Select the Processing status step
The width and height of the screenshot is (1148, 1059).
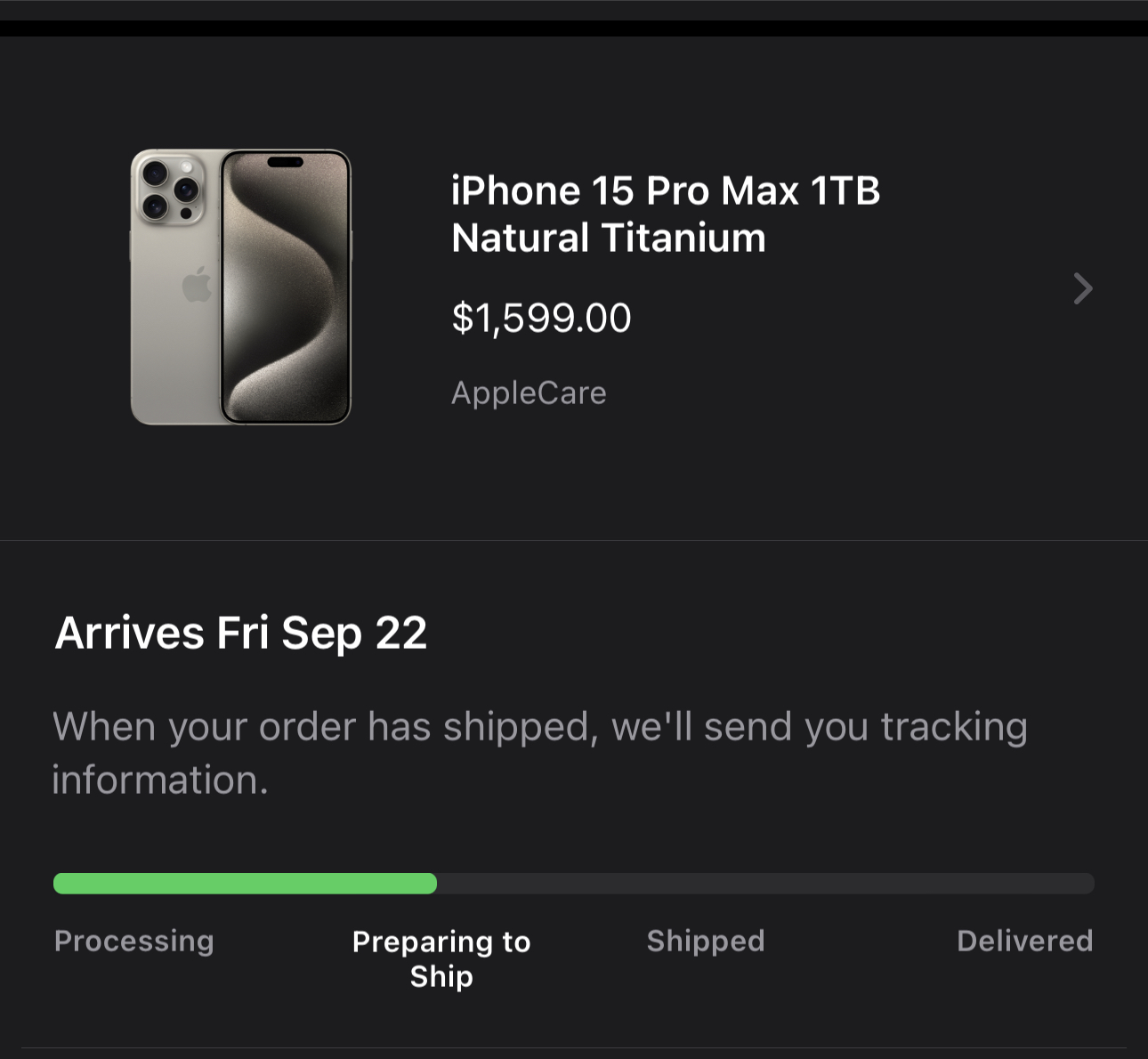click(134, 941)
